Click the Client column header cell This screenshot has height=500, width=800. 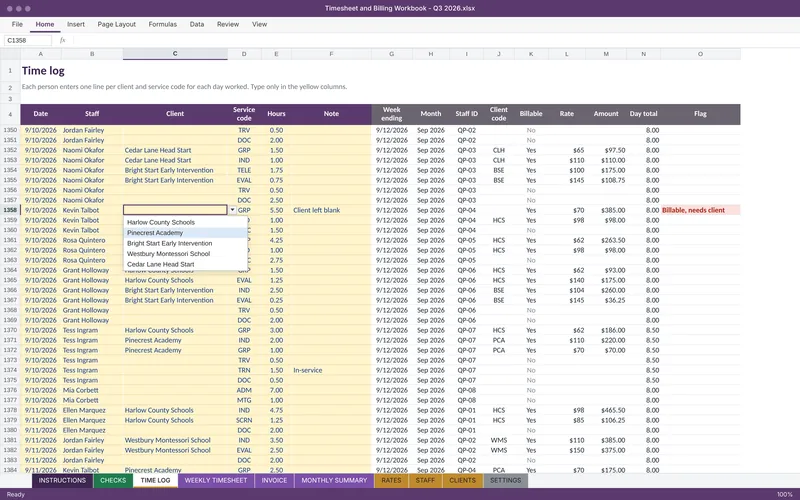click(175, 114)
